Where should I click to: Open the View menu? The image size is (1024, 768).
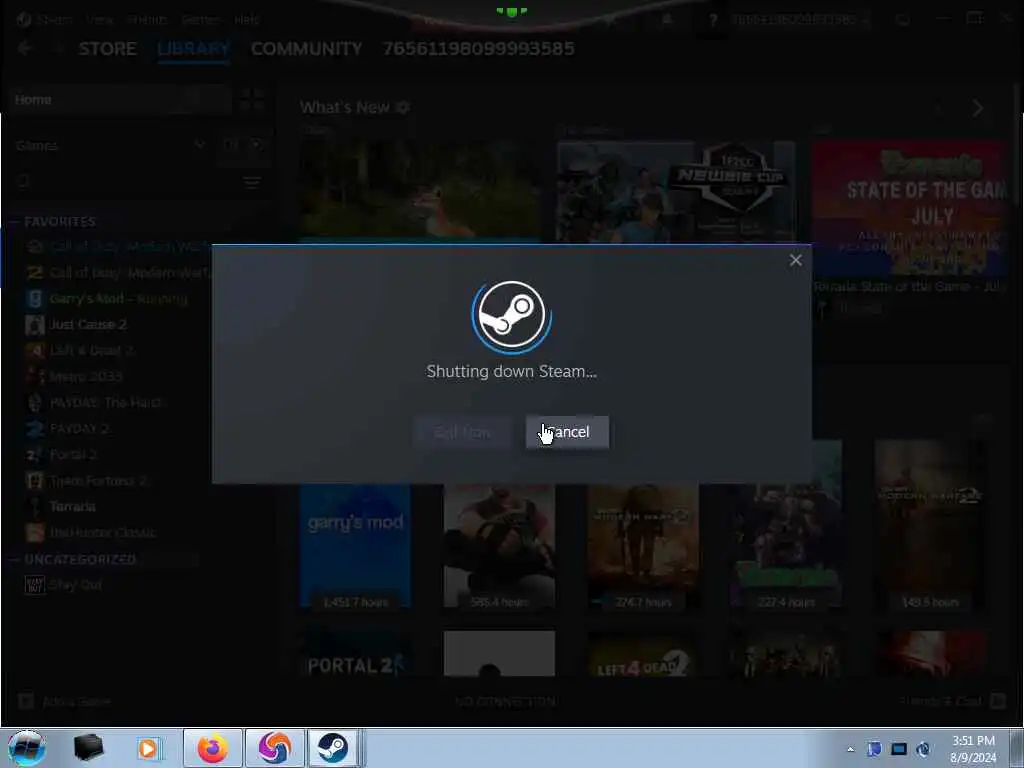[x=99, y=20]
